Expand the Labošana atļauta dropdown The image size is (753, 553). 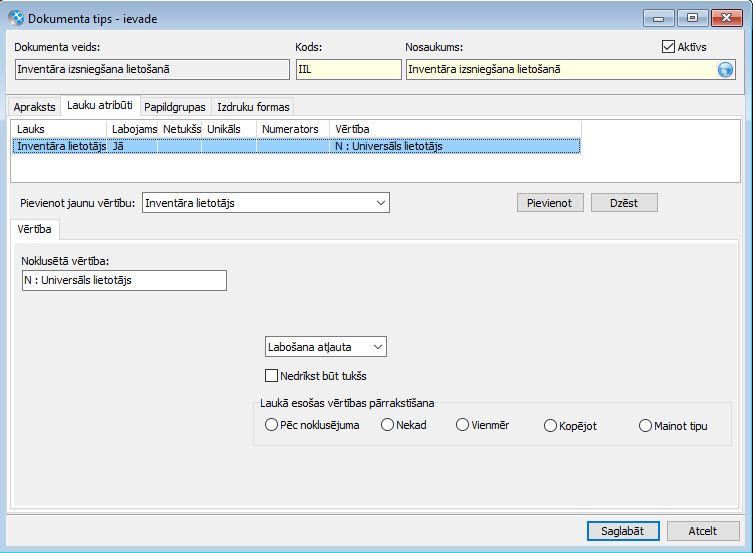(326, 347)
